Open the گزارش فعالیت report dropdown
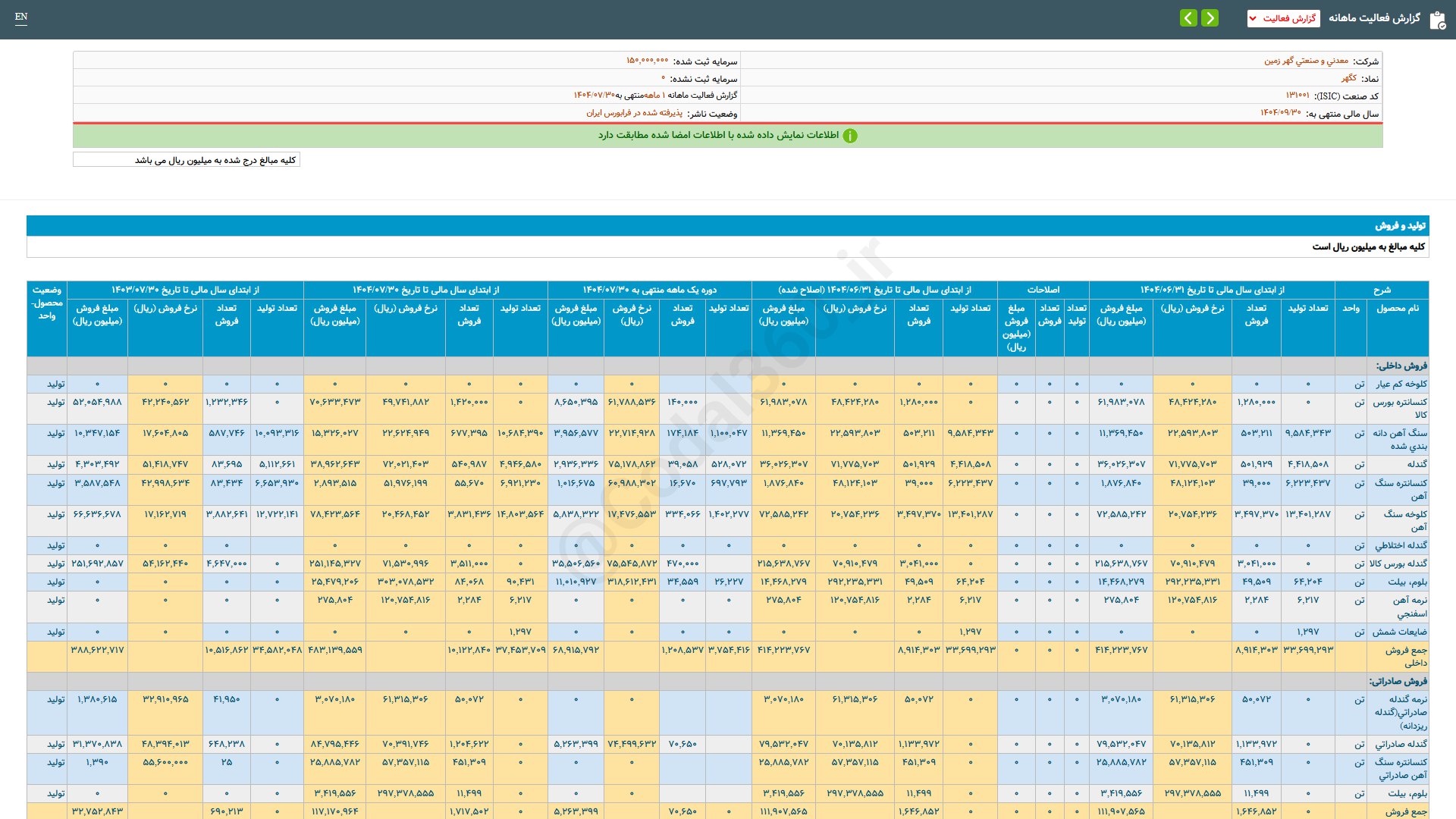The image size is (1456, 819). (x=1283, y=18)
